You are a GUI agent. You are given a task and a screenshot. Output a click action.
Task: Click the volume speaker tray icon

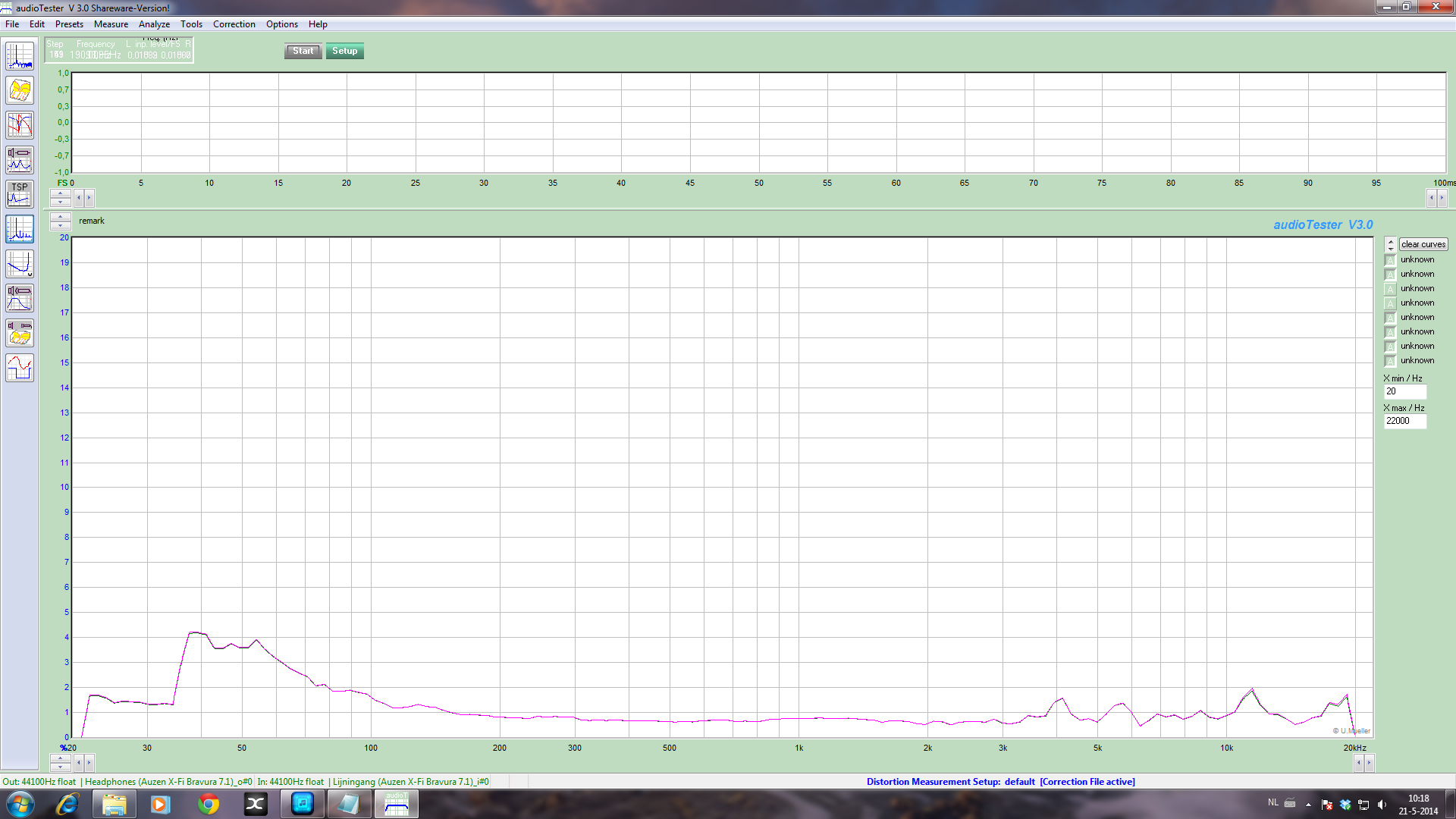point(1382,805)
